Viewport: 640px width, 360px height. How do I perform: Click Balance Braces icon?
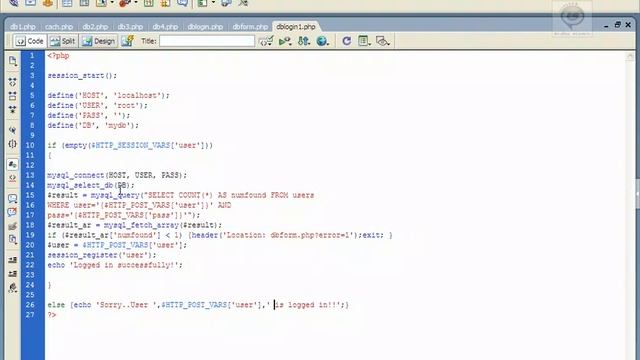(x=13, y=144)
